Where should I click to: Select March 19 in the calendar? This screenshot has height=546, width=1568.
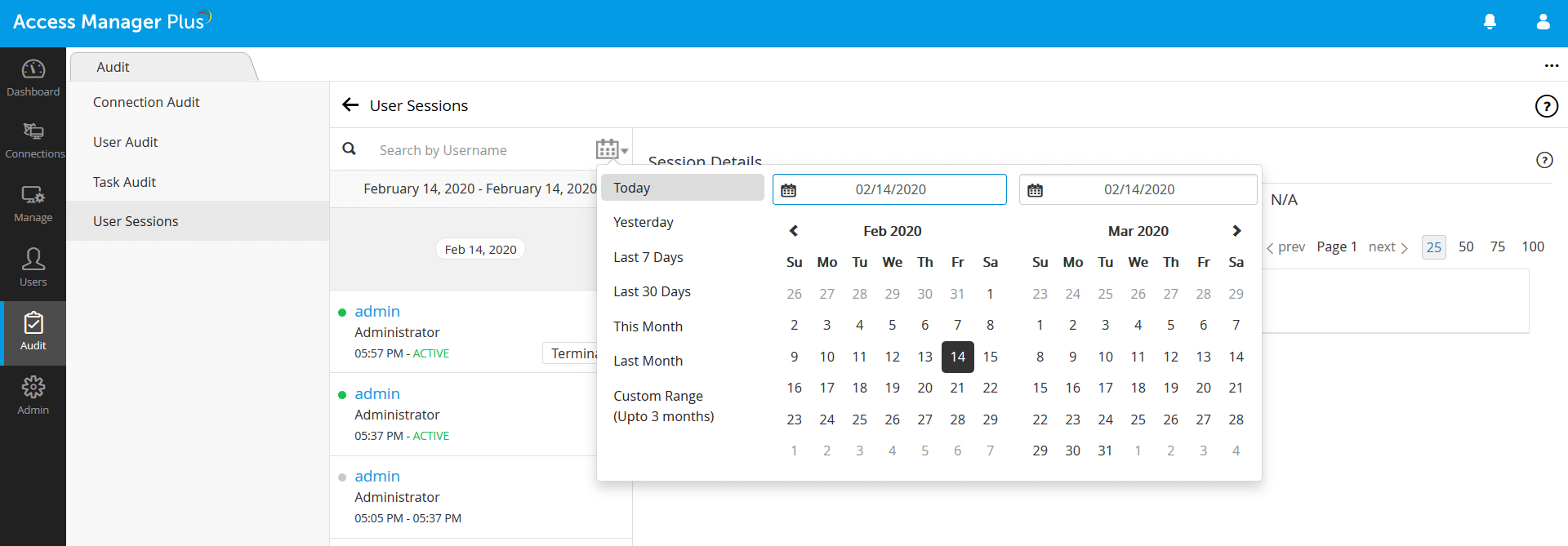click(1170, 388)
